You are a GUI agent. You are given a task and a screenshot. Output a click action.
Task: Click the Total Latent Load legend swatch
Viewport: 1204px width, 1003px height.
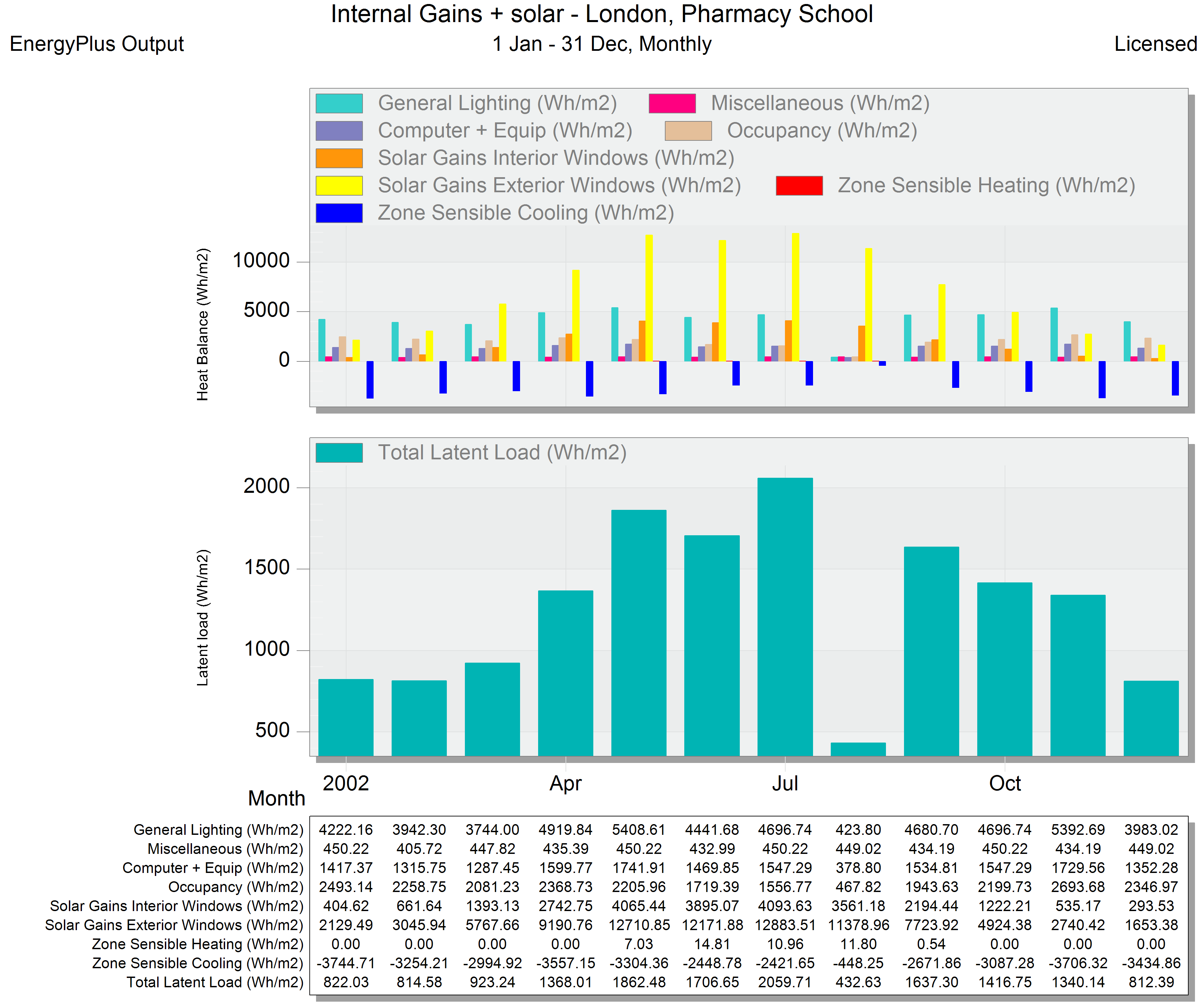pos(339,453)
